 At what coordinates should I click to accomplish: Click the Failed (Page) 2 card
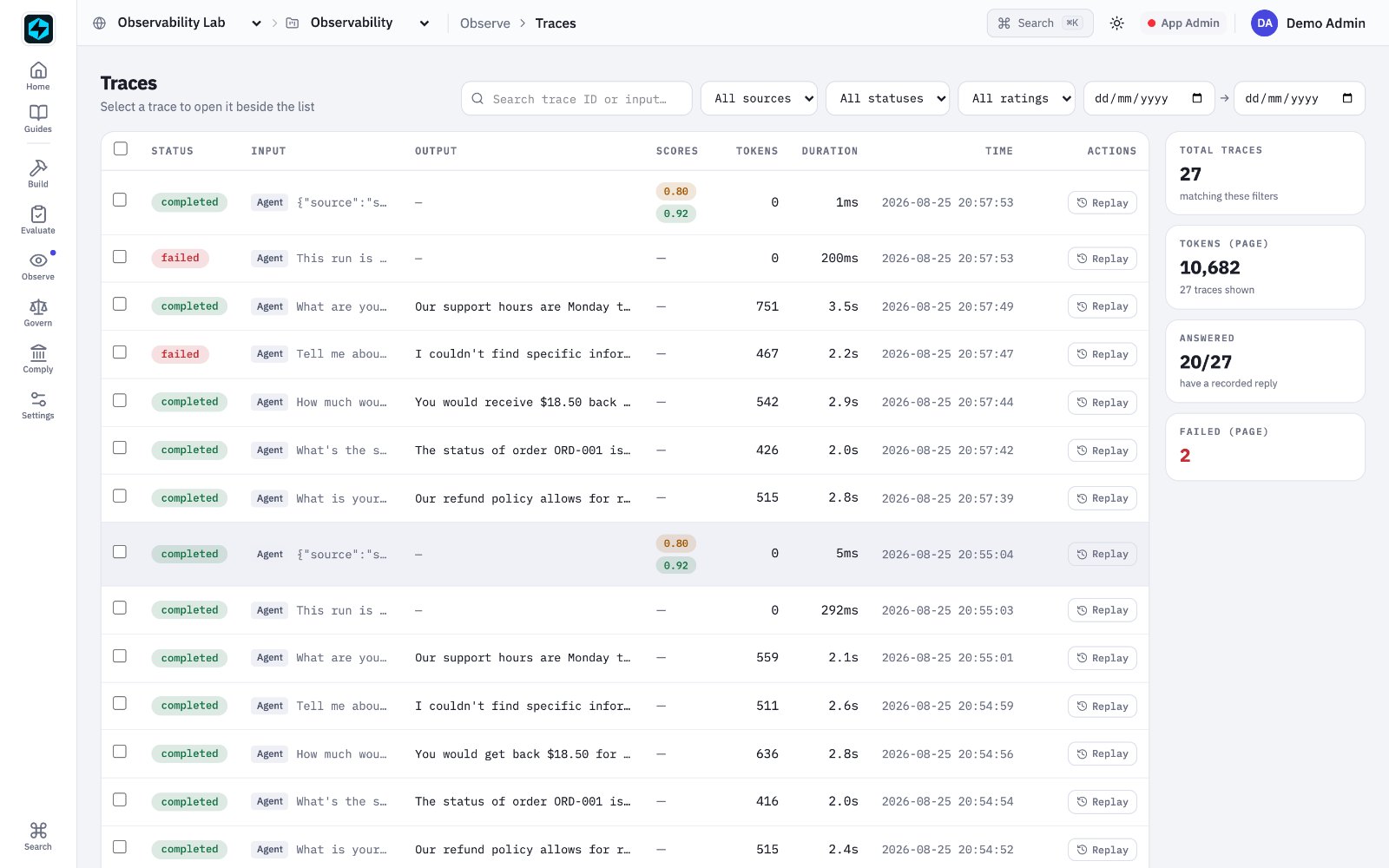pyautogui.click(x=1265, y=447)
